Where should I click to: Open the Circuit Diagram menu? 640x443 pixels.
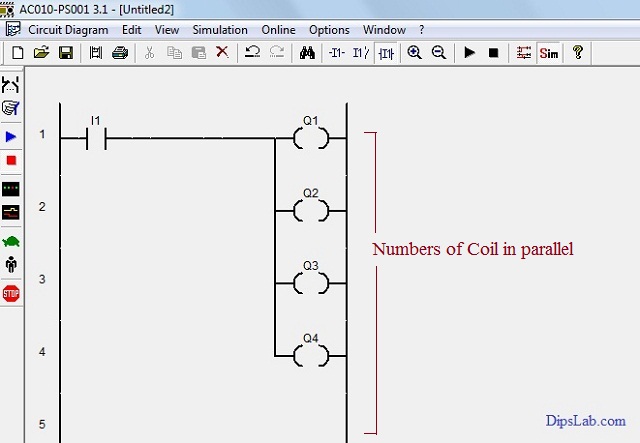68,30
